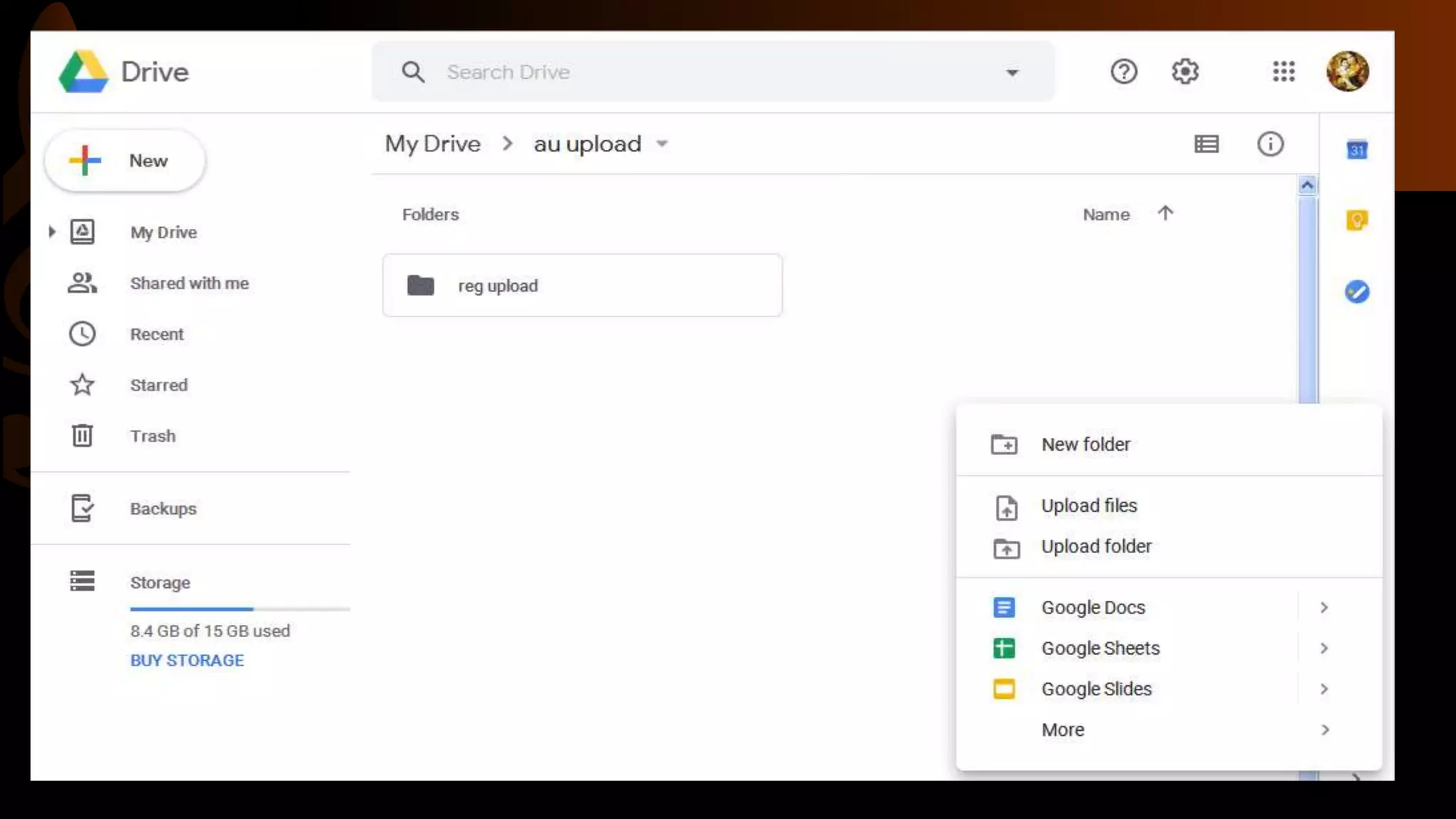Switch to list view layout
Viewport: 1456px width, 819px height.
pos(1206,144)
